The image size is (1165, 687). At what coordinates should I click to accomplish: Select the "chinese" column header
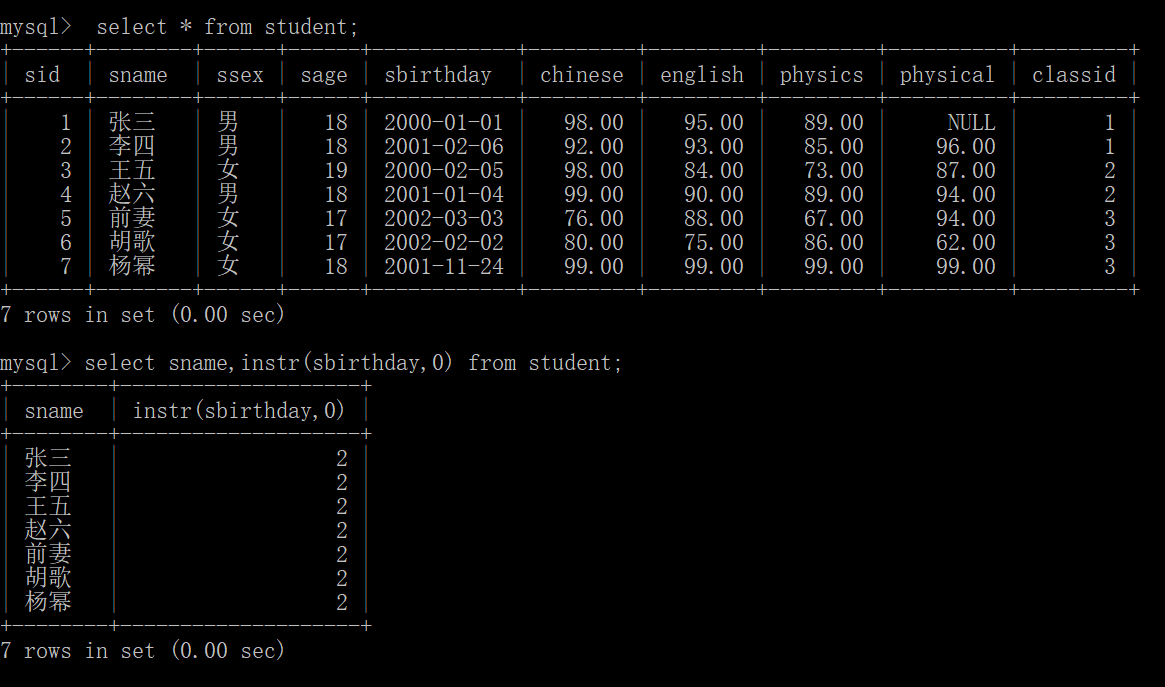tap(582, 75)
